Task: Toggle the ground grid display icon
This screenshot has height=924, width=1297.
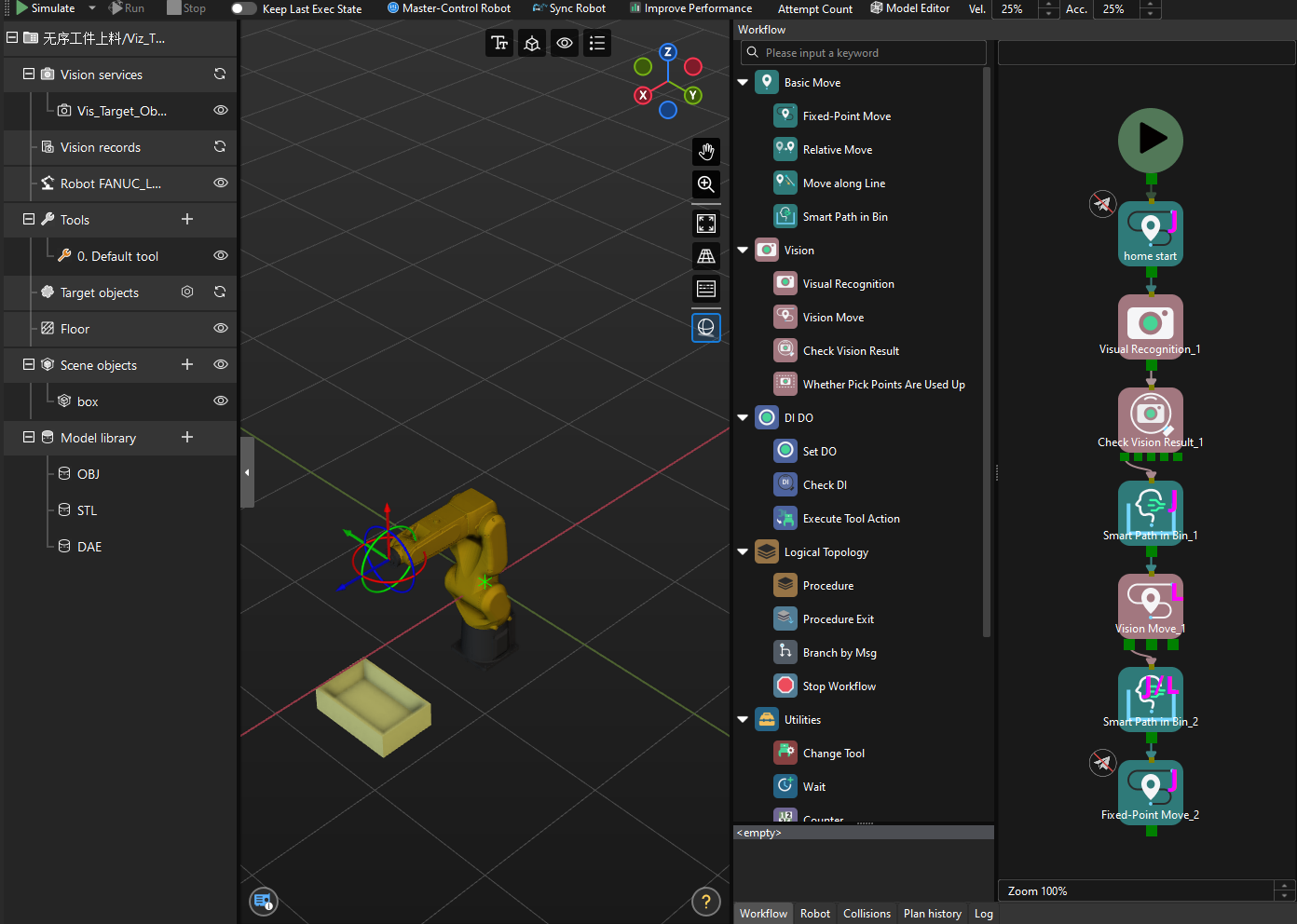Action: click(x=705, y=256)
